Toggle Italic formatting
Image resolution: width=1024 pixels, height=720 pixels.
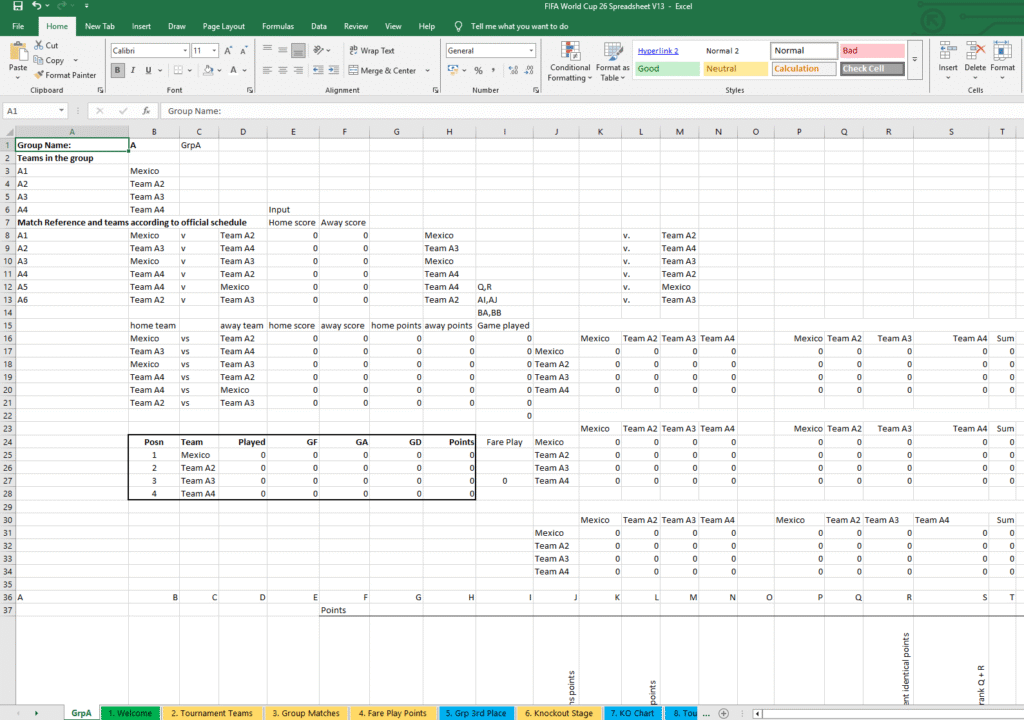pos(133,70)
